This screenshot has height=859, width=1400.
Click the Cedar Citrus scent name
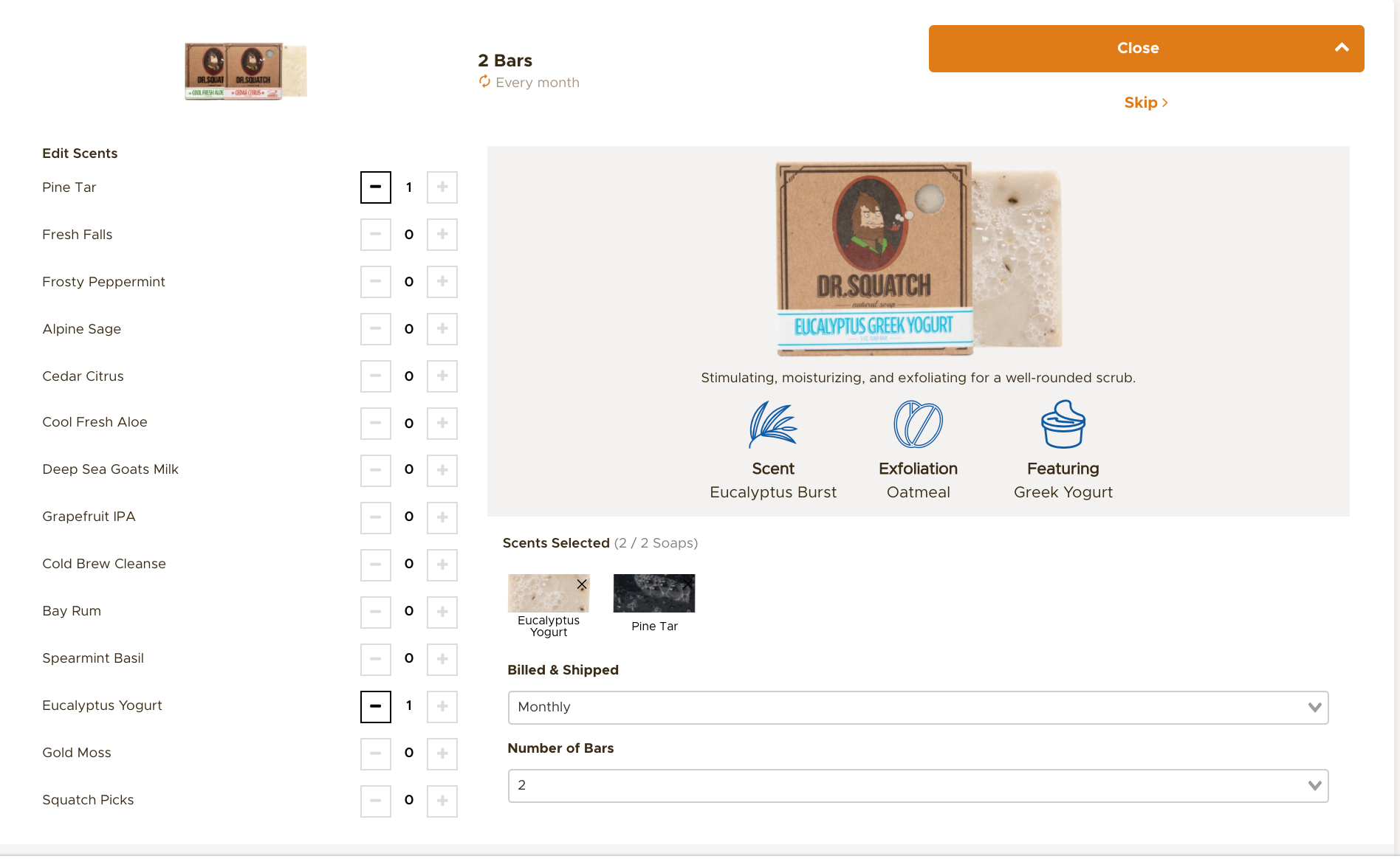pyautogui.click(x=83, y=376)
